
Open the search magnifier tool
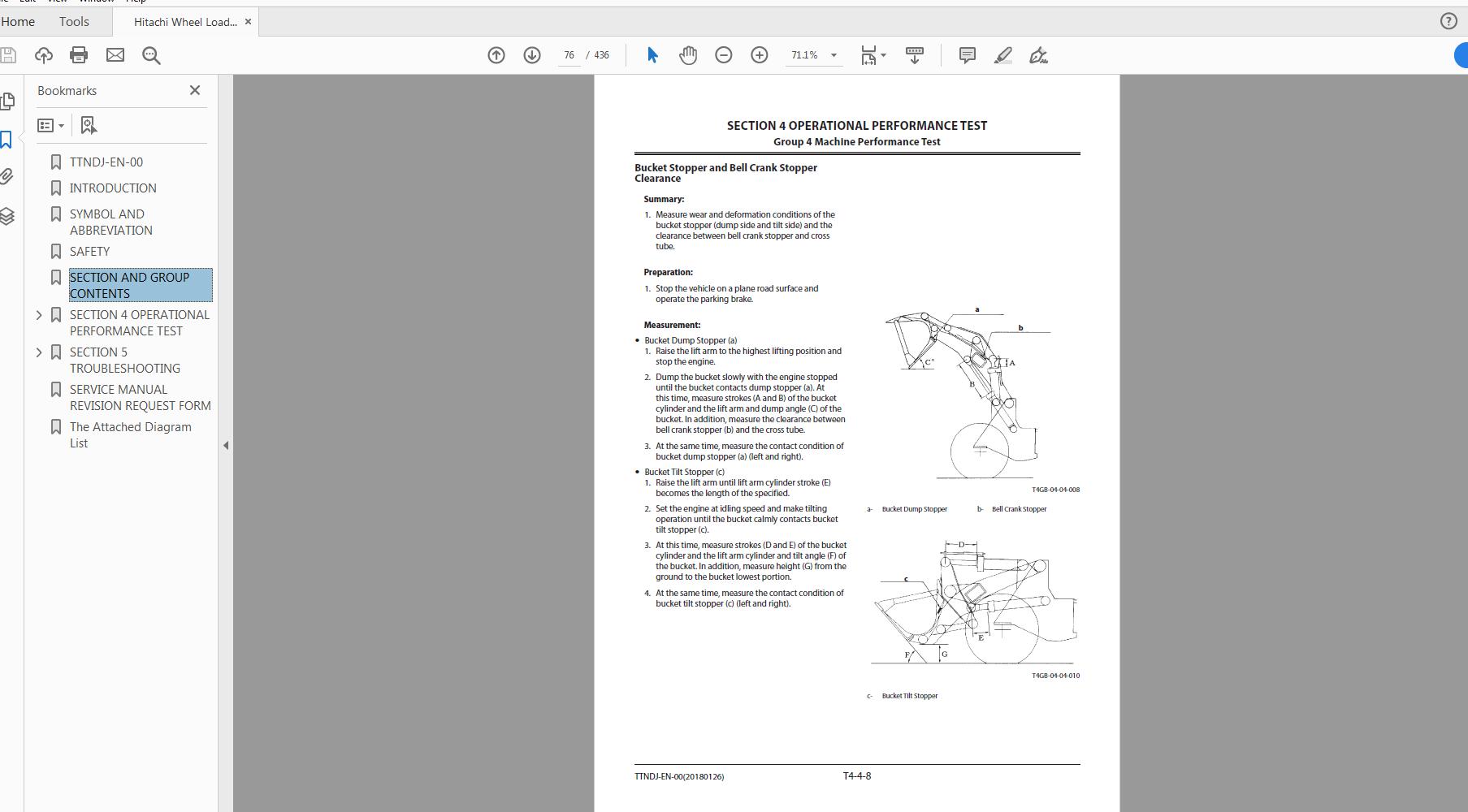(x=151, y=55)
